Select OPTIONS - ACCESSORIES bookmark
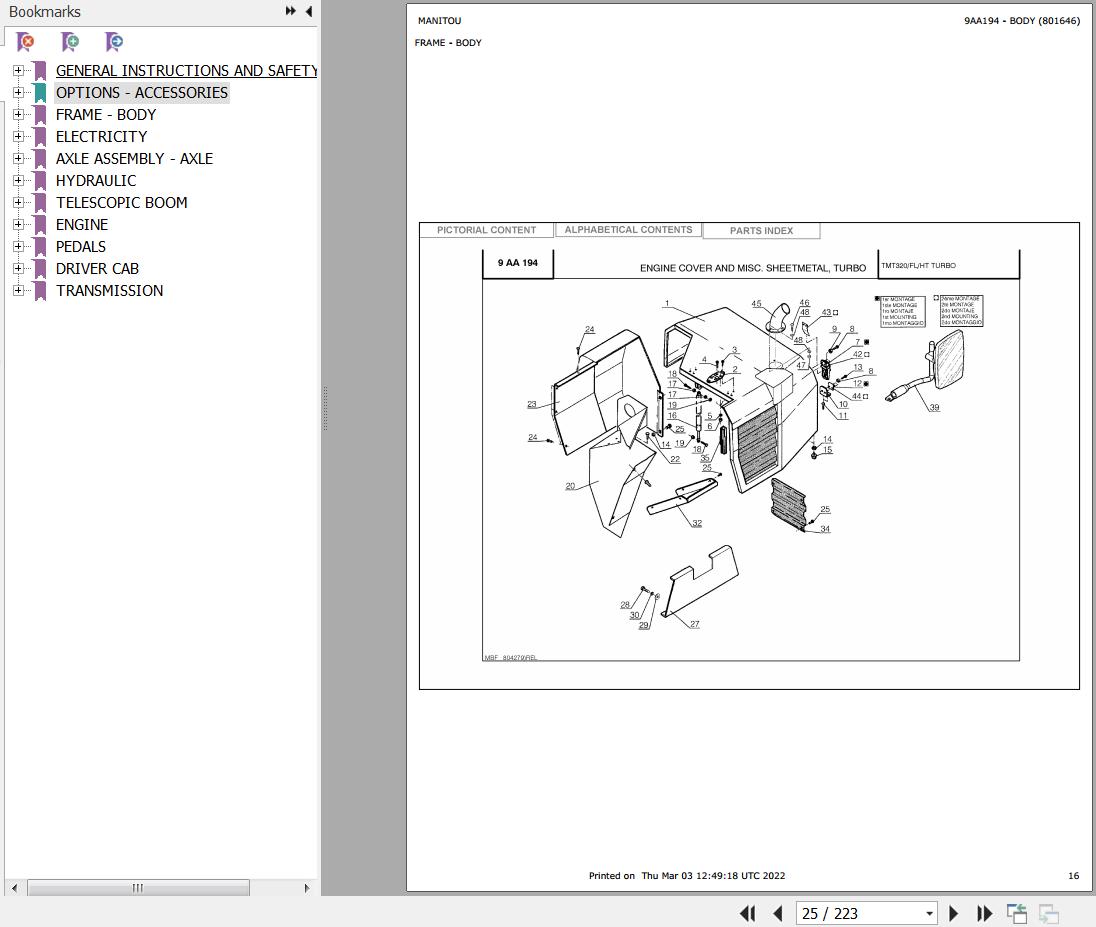The height and width of the screenshot is (927, 1096). point(142,92)
